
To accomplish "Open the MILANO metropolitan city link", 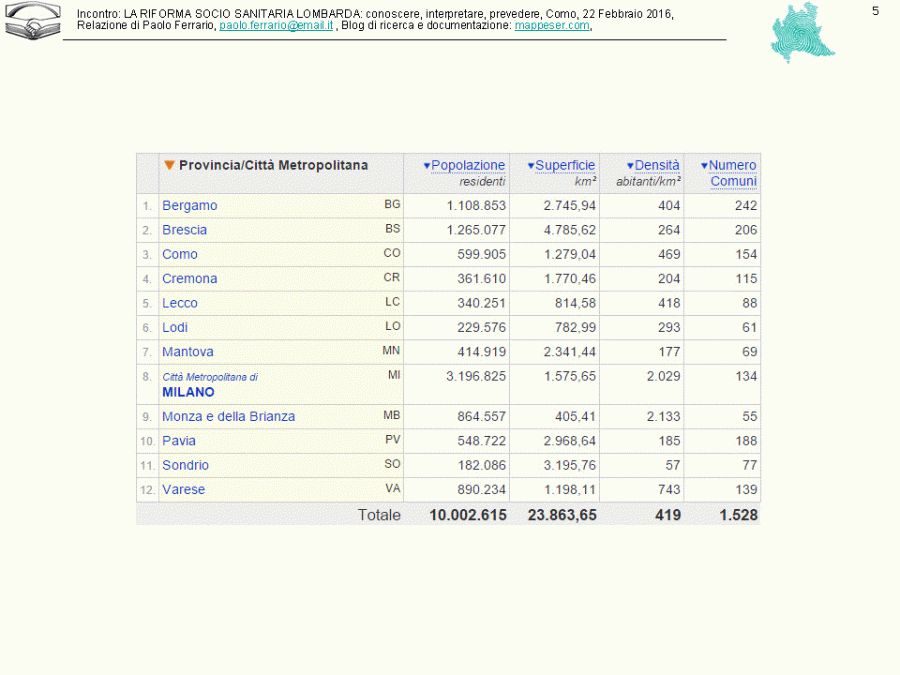I will pos(188,393).
